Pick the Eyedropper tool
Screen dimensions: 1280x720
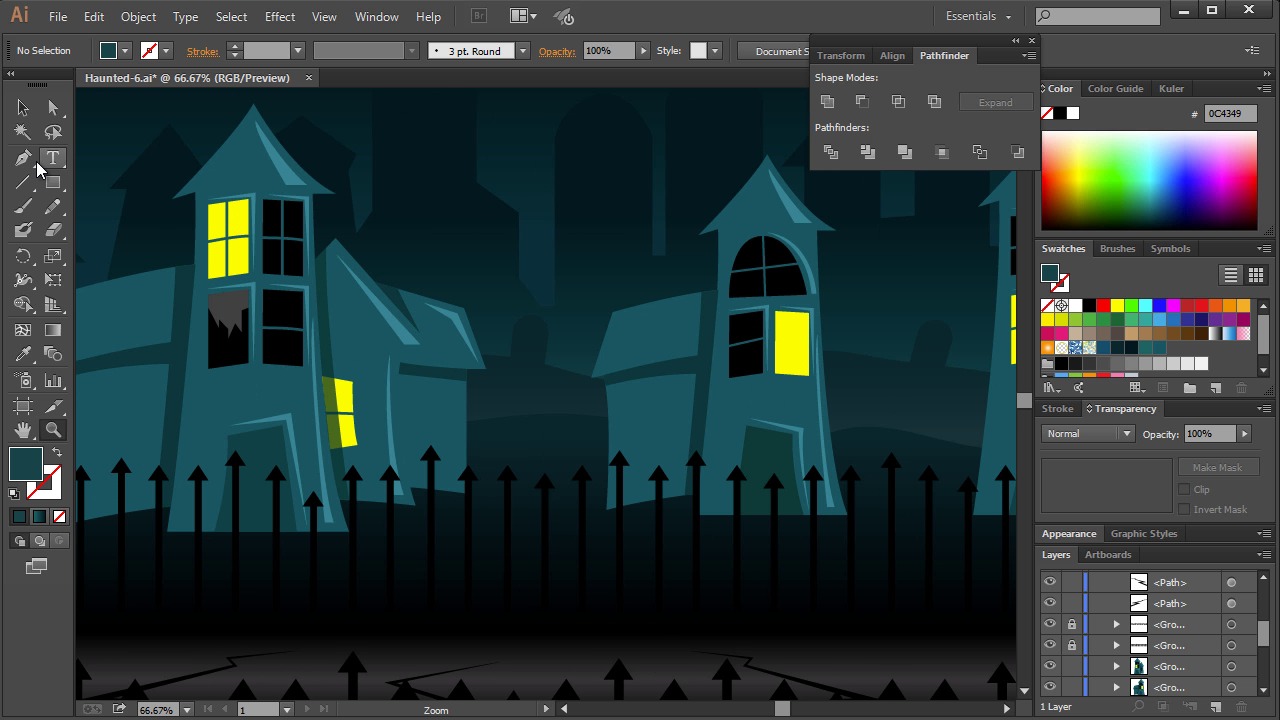pyautogui.click(x=23, y=354)
